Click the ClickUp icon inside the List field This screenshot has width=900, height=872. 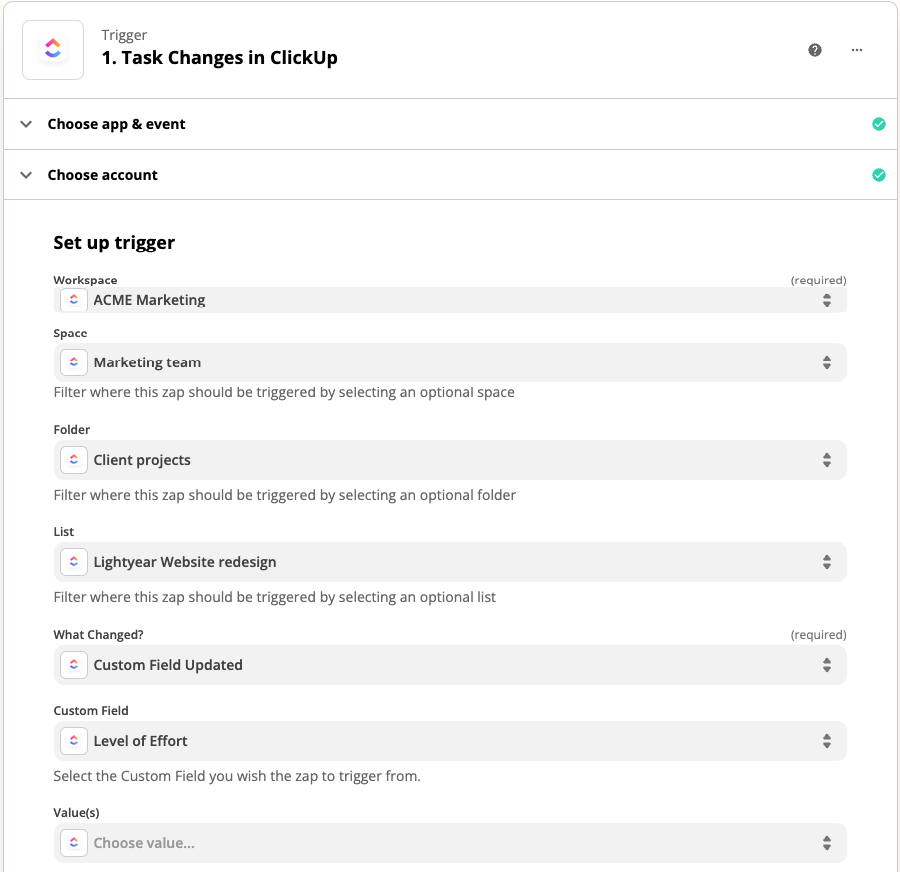pos(73,562)
